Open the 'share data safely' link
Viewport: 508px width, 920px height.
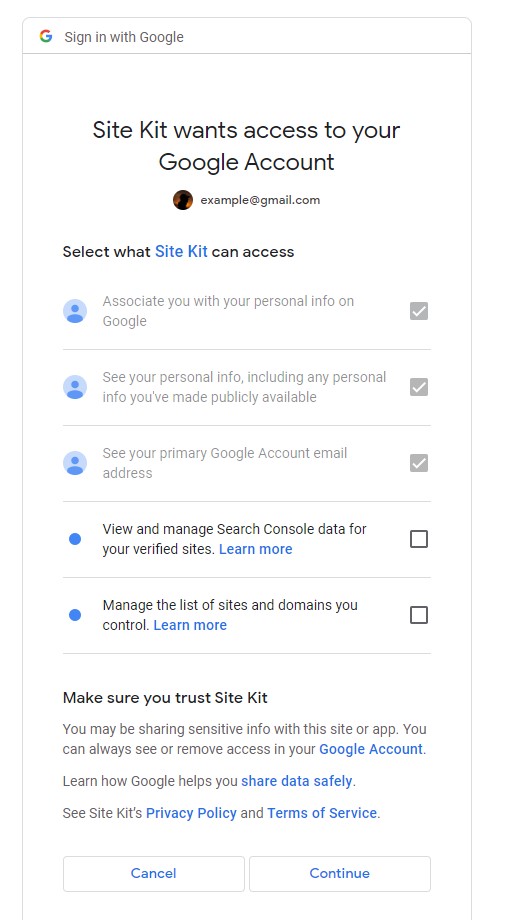297,782
